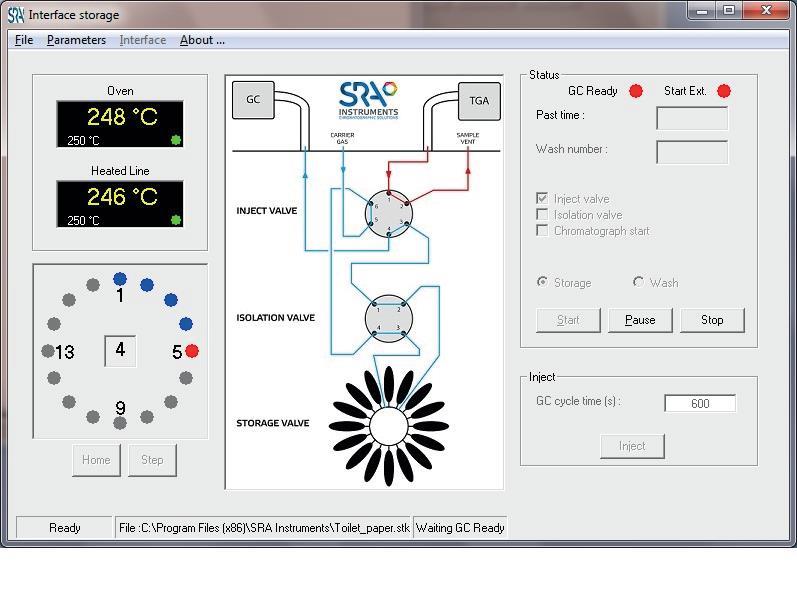Click the GC Ready red status indicator
This screenshot has width=797, height=614.
(635, 91)
